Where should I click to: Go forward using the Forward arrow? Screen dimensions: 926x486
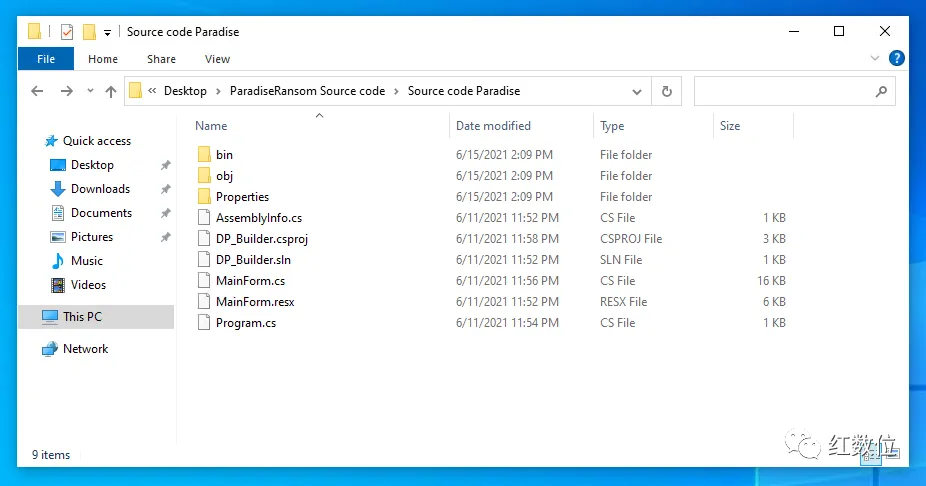(x=67, y=91)
